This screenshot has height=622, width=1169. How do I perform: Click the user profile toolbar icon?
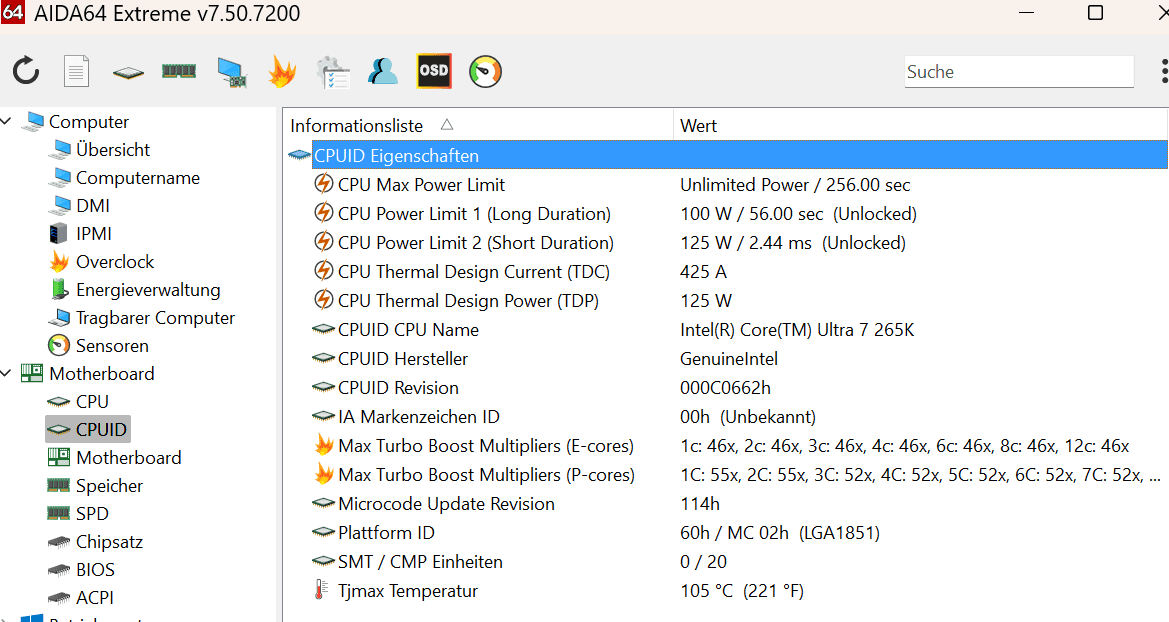[382, 71]
